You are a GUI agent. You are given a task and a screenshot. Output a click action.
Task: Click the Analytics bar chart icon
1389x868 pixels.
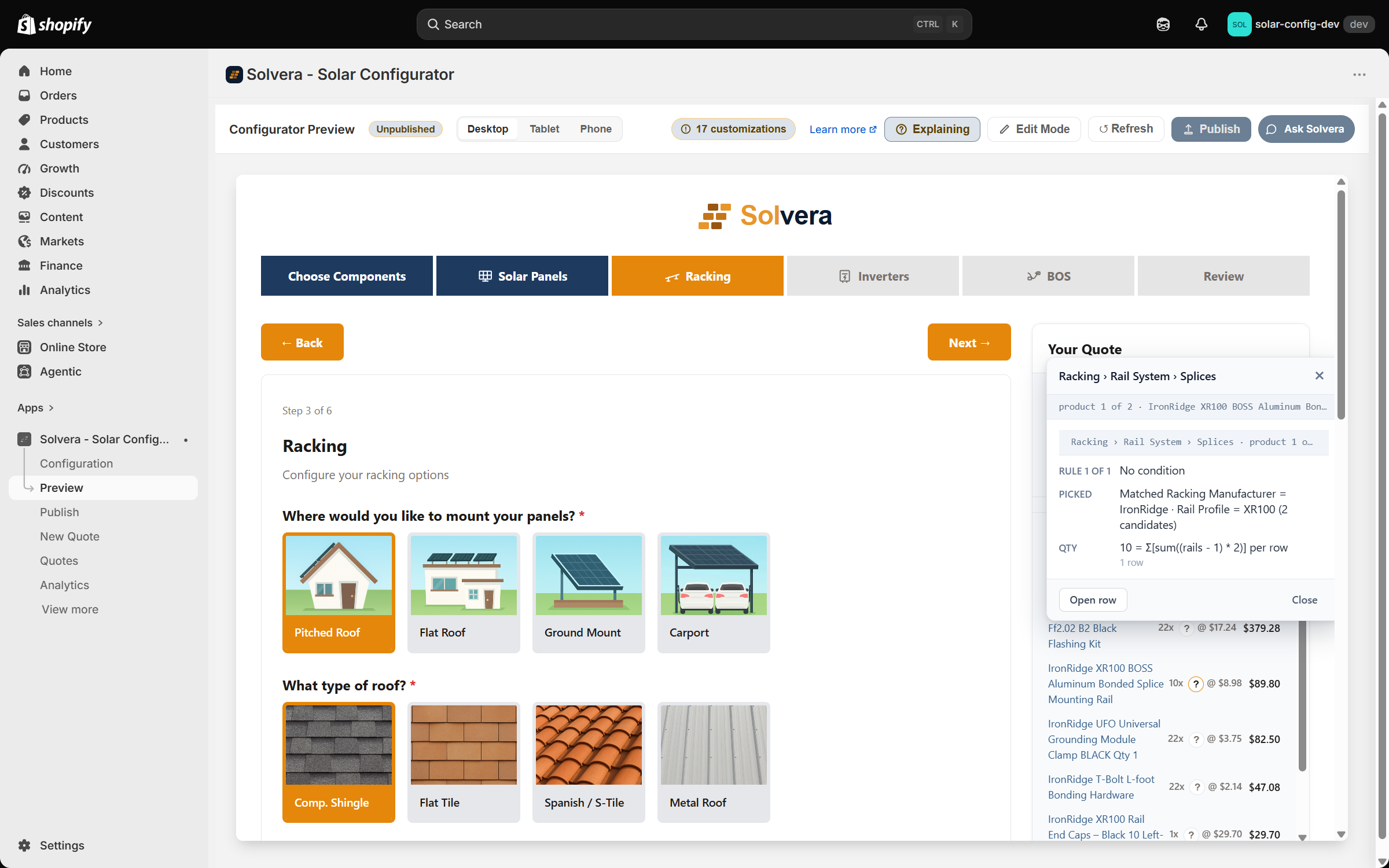click(x=24, y=290)
